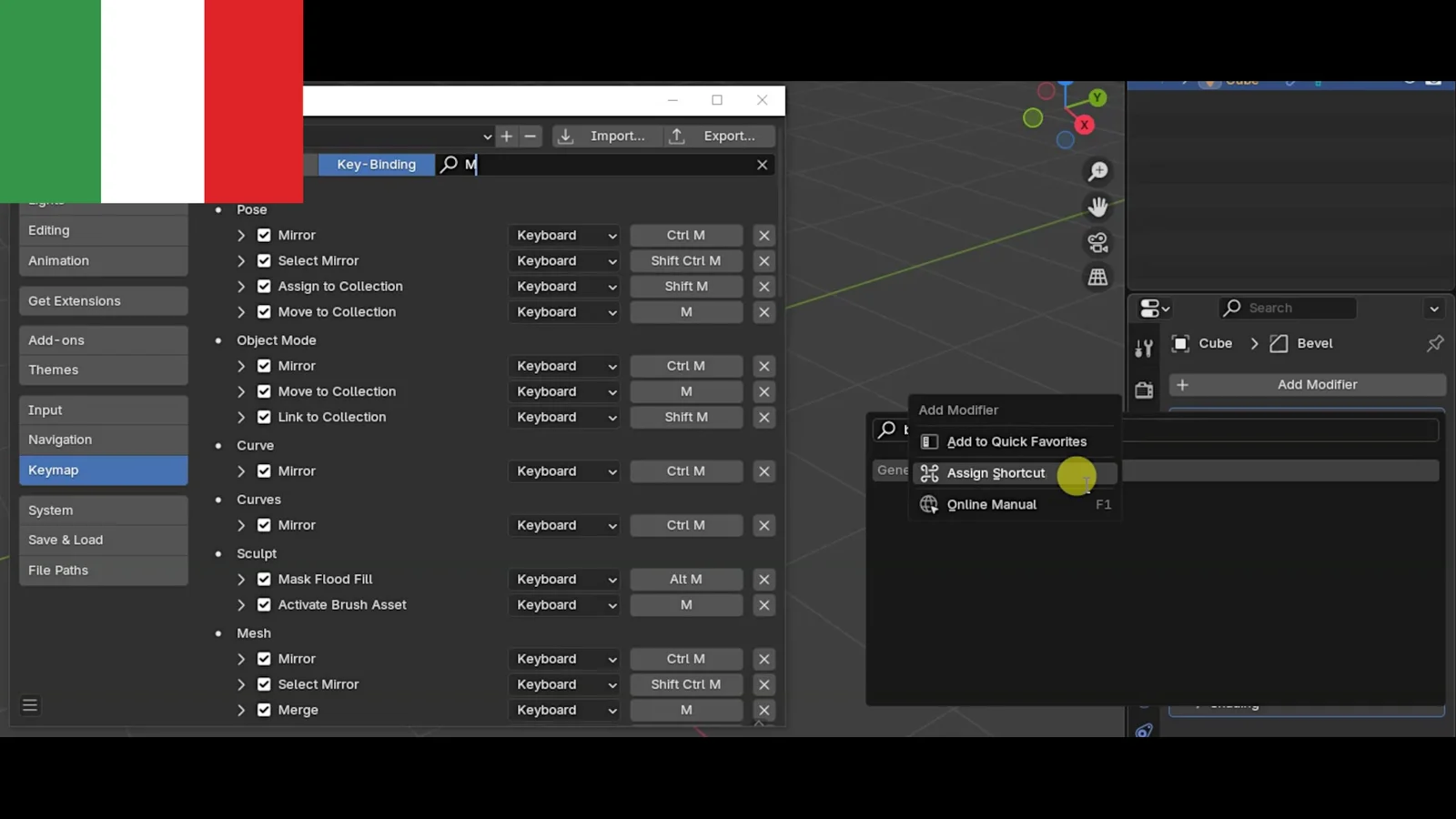Screen dimensions: 1456x819
Task: Toggle the camera view icon
Action: [1098, 243]
